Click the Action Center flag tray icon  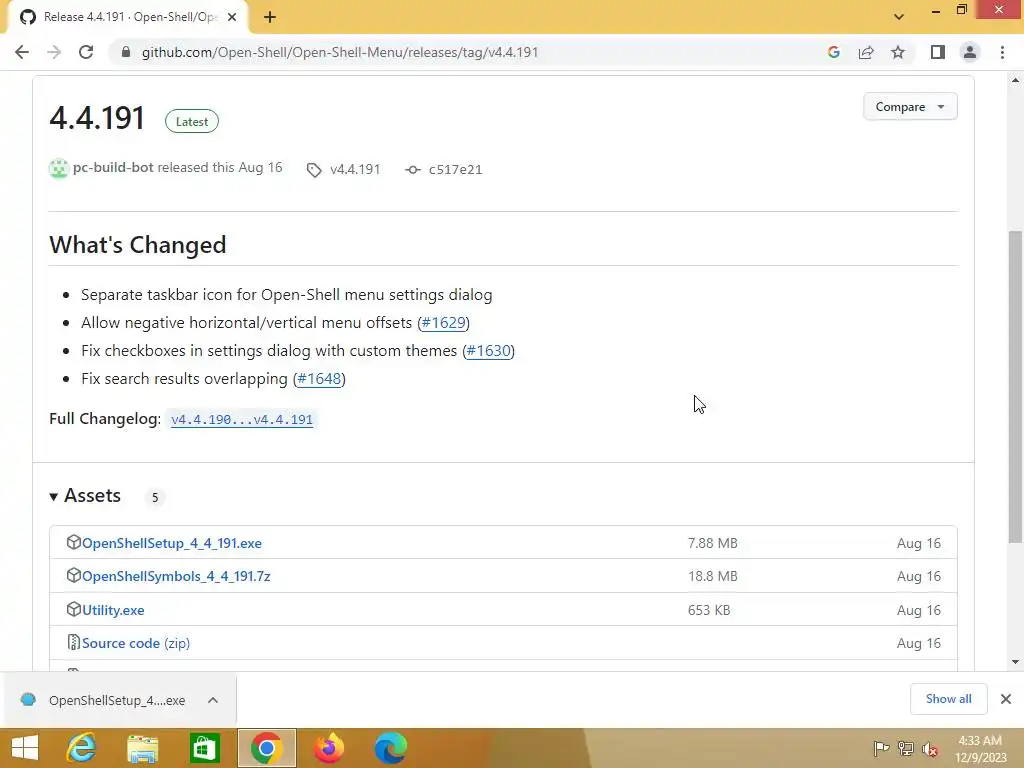point(881,748)
